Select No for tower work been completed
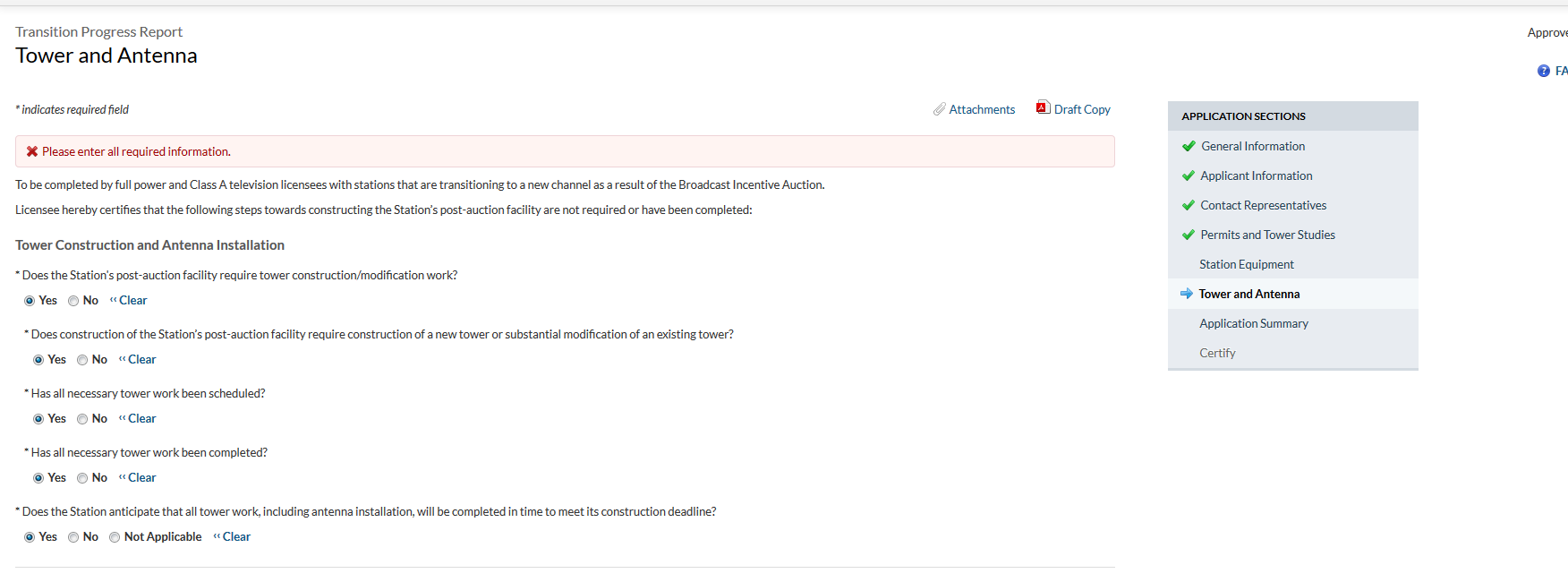 click(x=82, y=478)
